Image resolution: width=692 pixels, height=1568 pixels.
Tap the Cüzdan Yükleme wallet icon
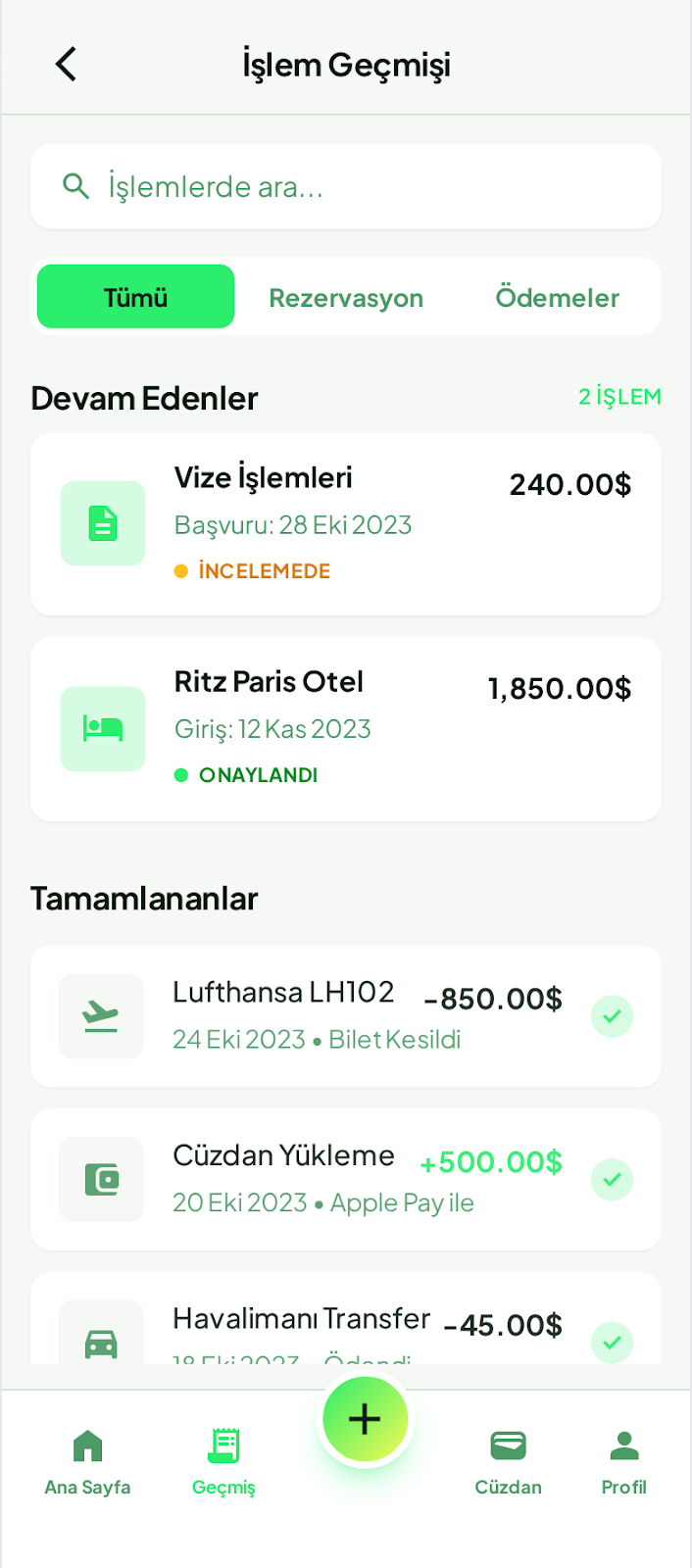click(101, 1179)
